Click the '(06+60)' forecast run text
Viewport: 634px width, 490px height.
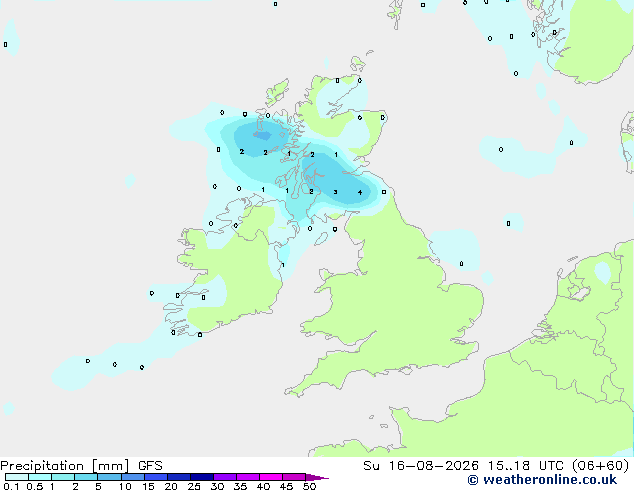pos(601,466)
